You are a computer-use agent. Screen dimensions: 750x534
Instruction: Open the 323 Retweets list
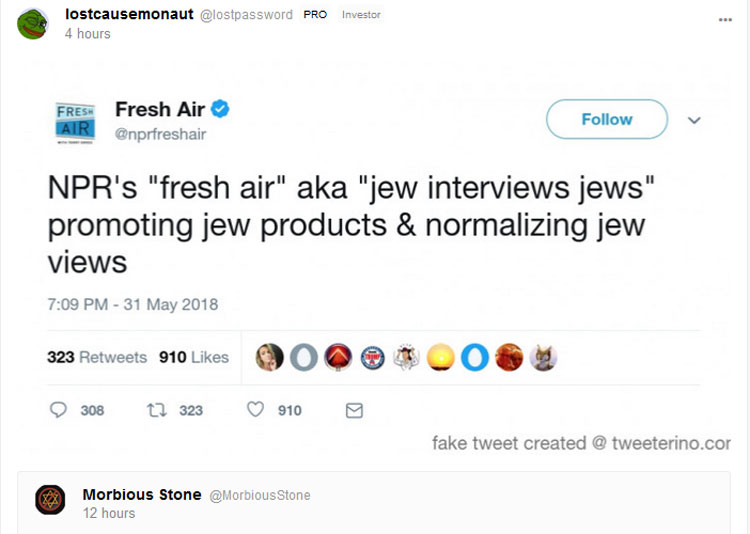pyautogui.click(x=97, y=357)
